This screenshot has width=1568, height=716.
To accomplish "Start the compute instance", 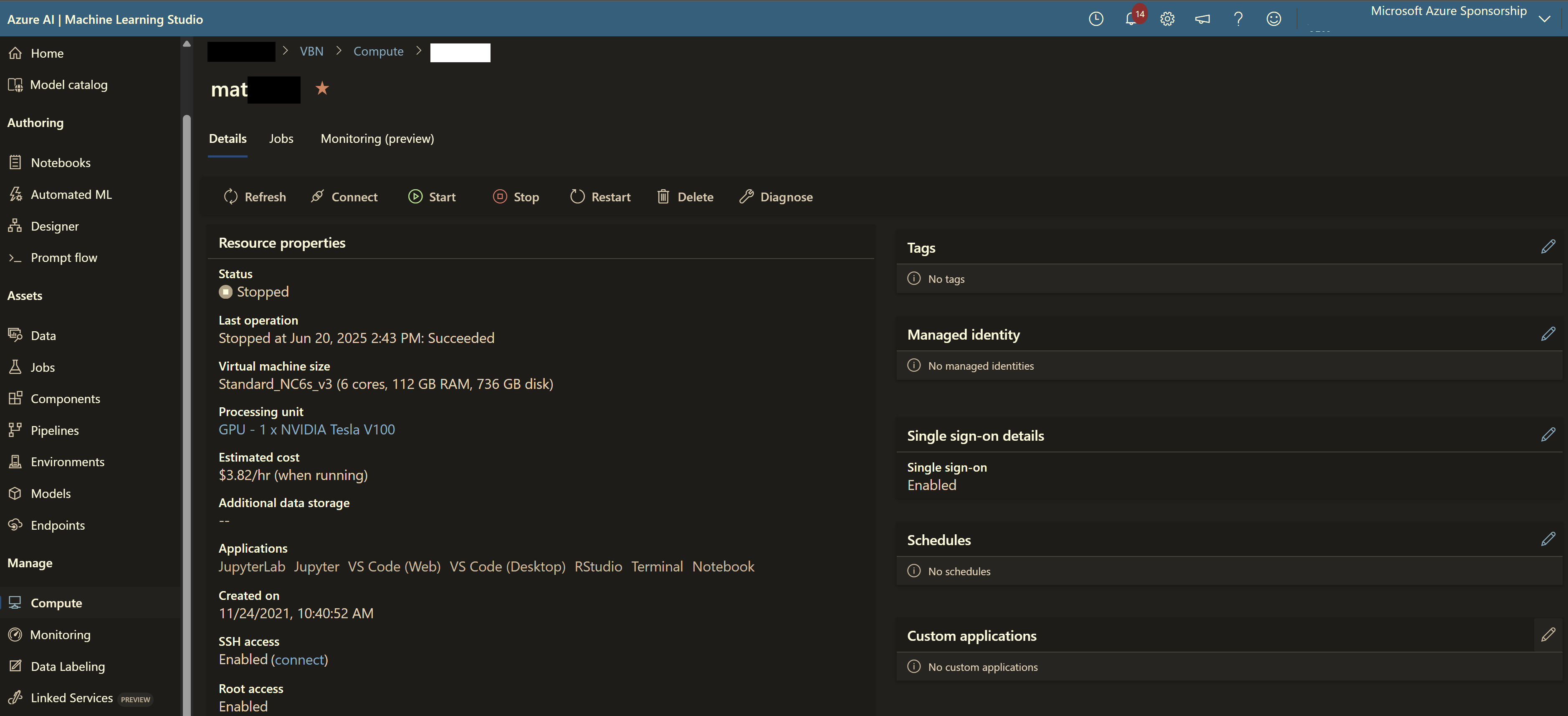I will point(432,197).
